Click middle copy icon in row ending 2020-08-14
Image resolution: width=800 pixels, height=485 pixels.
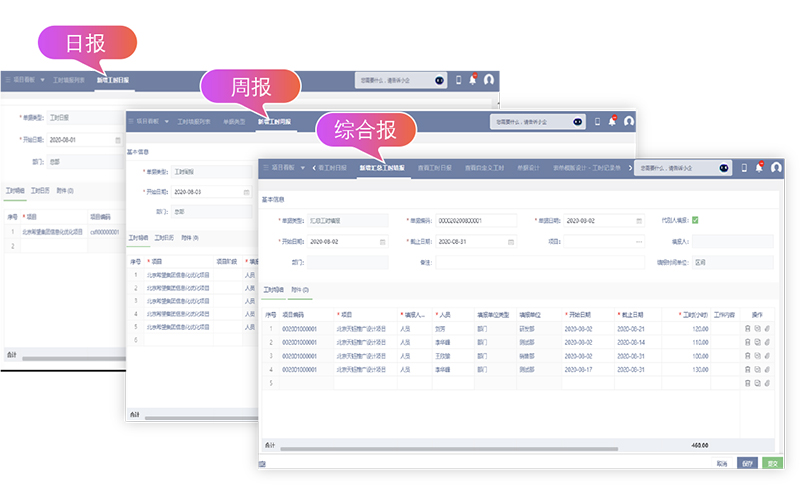point(758,342)
